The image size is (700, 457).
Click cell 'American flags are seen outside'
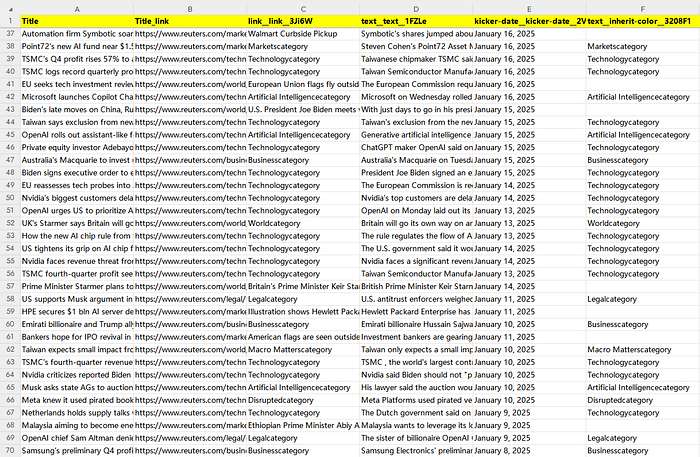pyautogui.click(x=303, y=337)
